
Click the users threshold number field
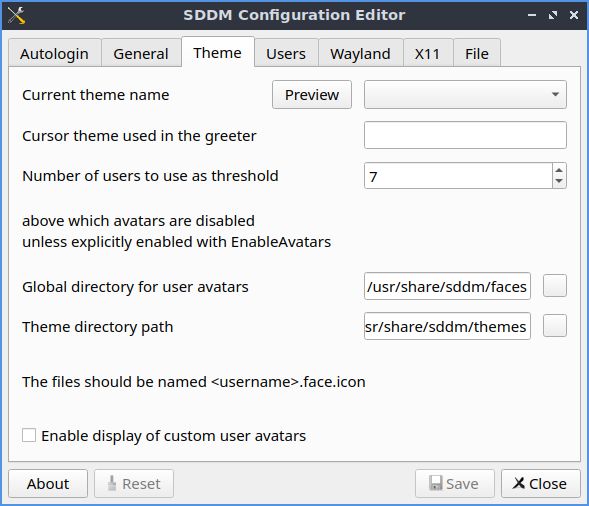pyautogui.click(x=458, y=176)
